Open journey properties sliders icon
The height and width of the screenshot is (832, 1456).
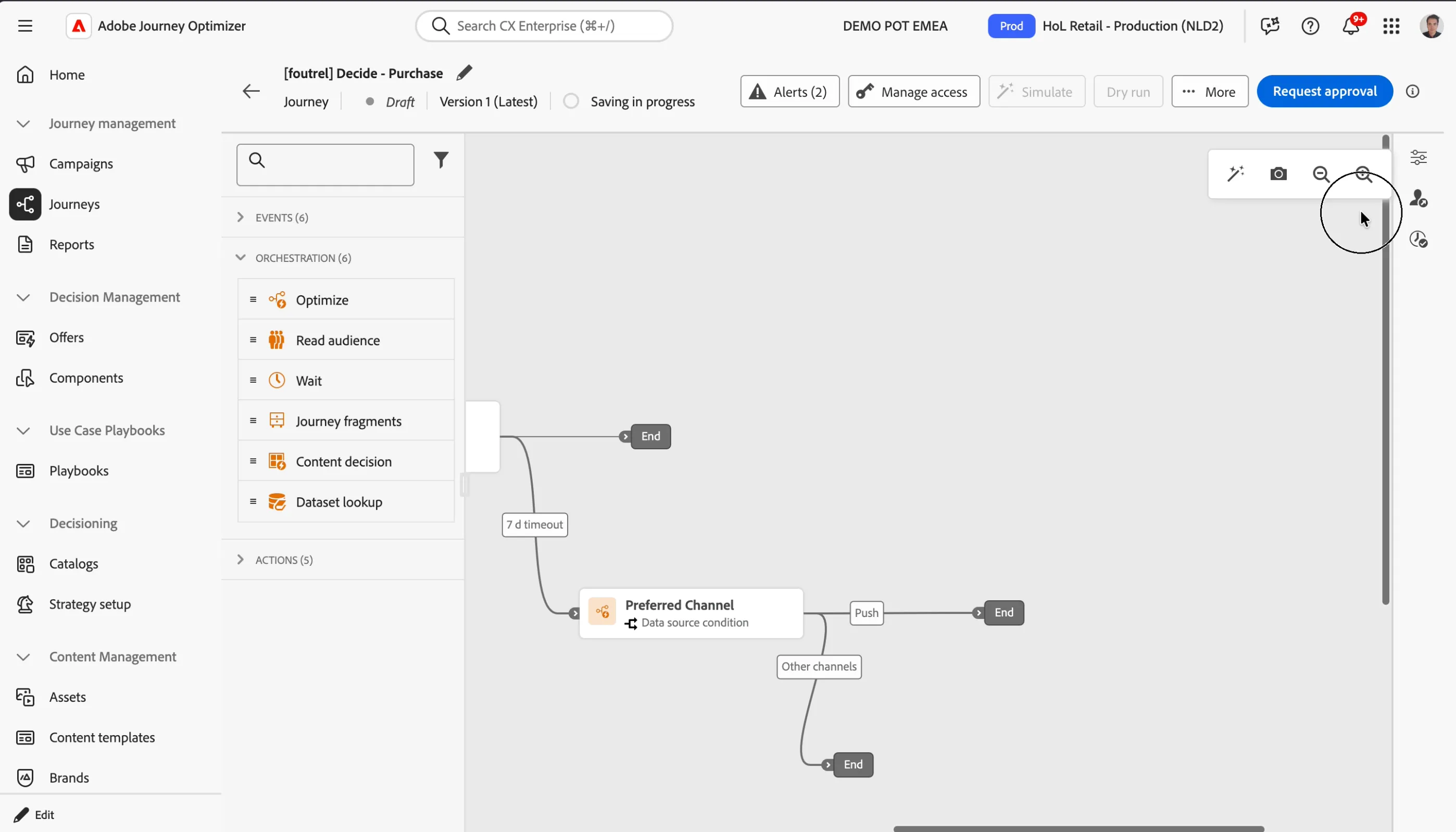pyautogui.click(x=1419, y=157)
